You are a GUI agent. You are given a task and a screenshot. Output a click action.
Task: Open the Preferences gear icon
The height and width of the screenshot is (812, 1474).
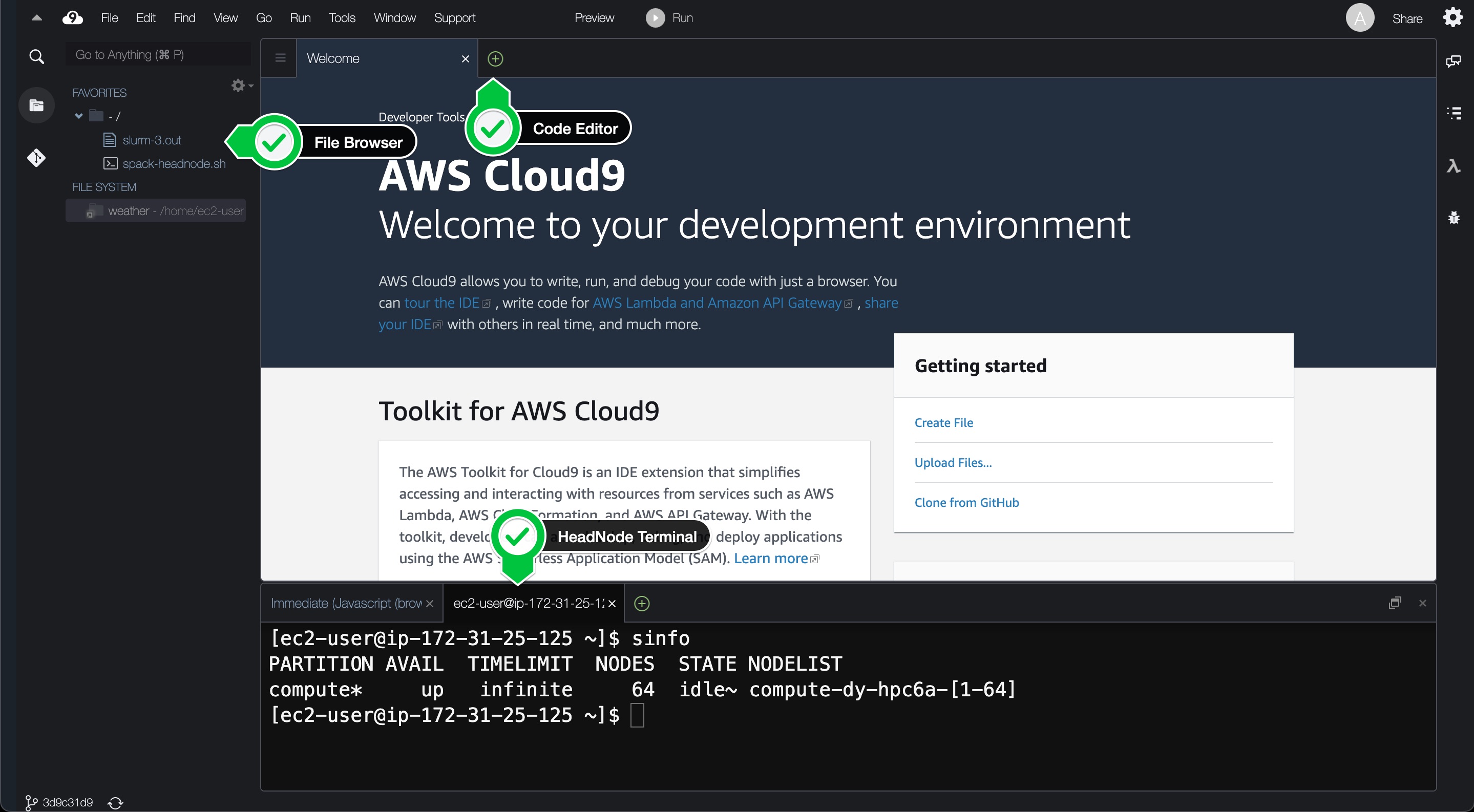pos(1453,17)
